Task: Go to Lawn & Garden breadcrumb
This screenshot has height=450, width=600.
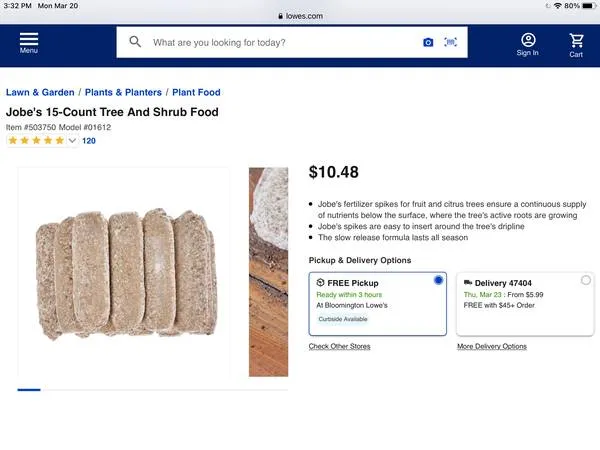Action: point(40,92)
